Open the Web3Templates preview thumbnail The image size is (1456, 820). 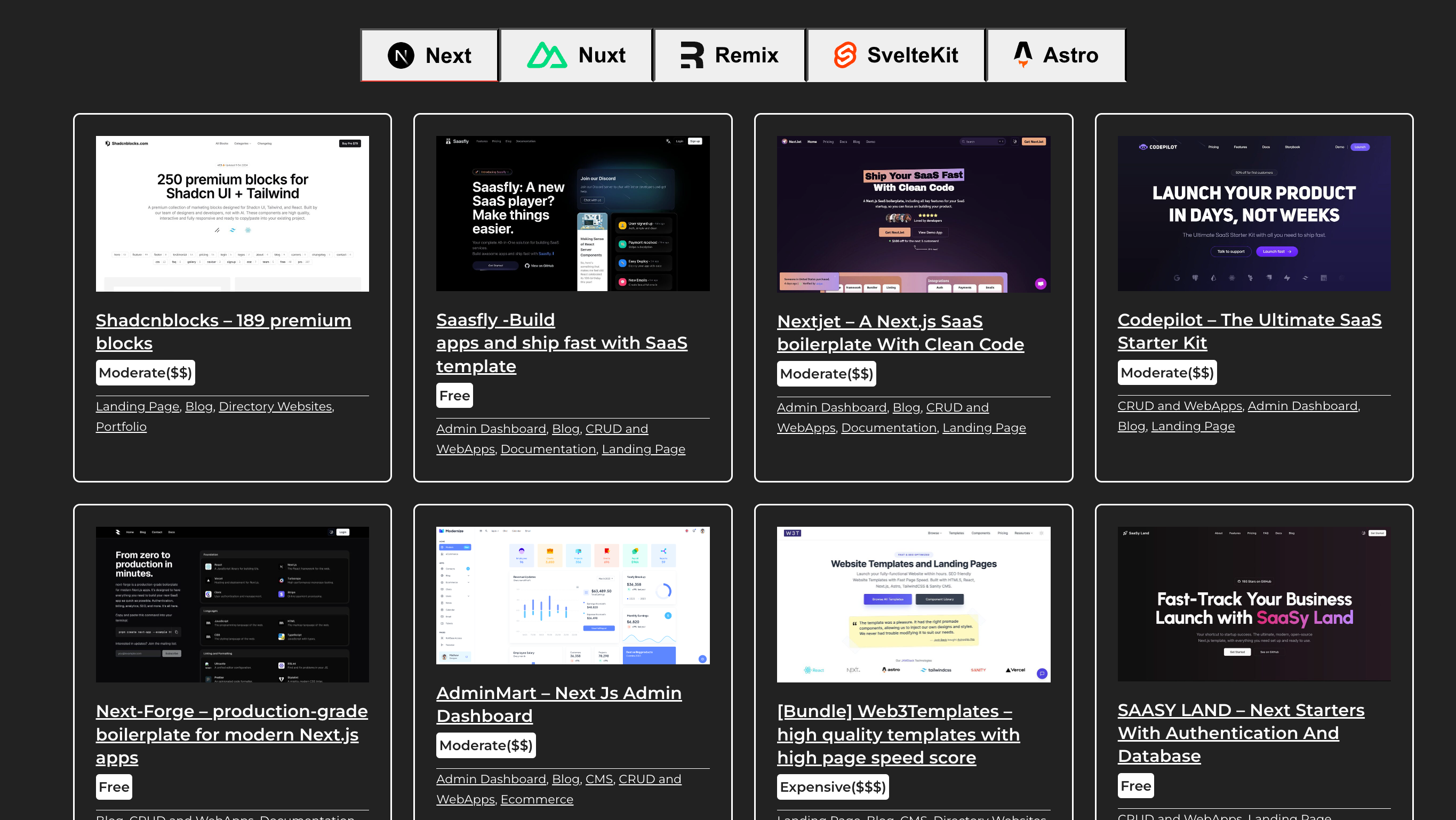914,605
